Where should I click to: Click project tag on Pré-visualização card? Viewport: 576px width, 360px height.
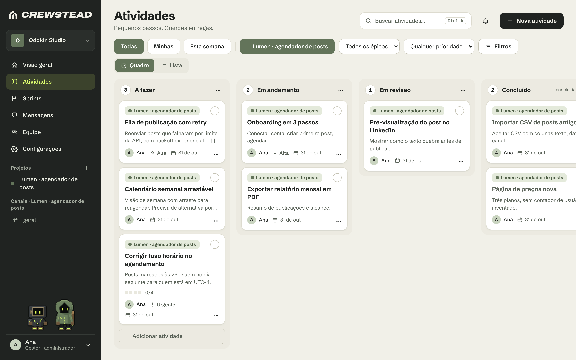407,111
